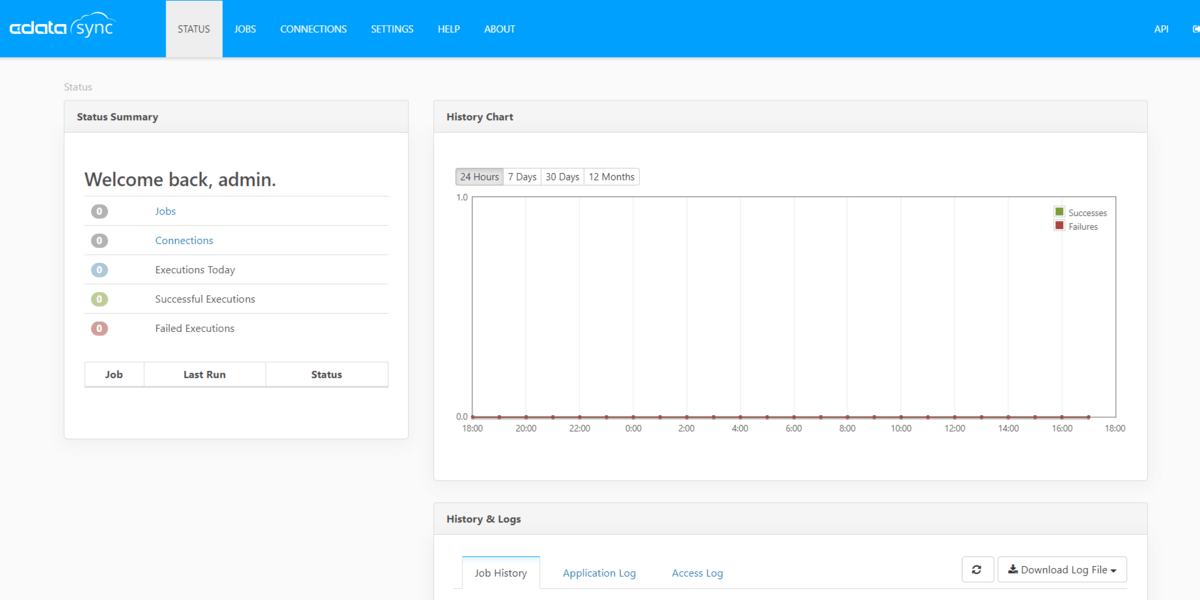Show the 30 Days history chart
The width and height of the screenshot is (1200, 600).
point(562,177)
